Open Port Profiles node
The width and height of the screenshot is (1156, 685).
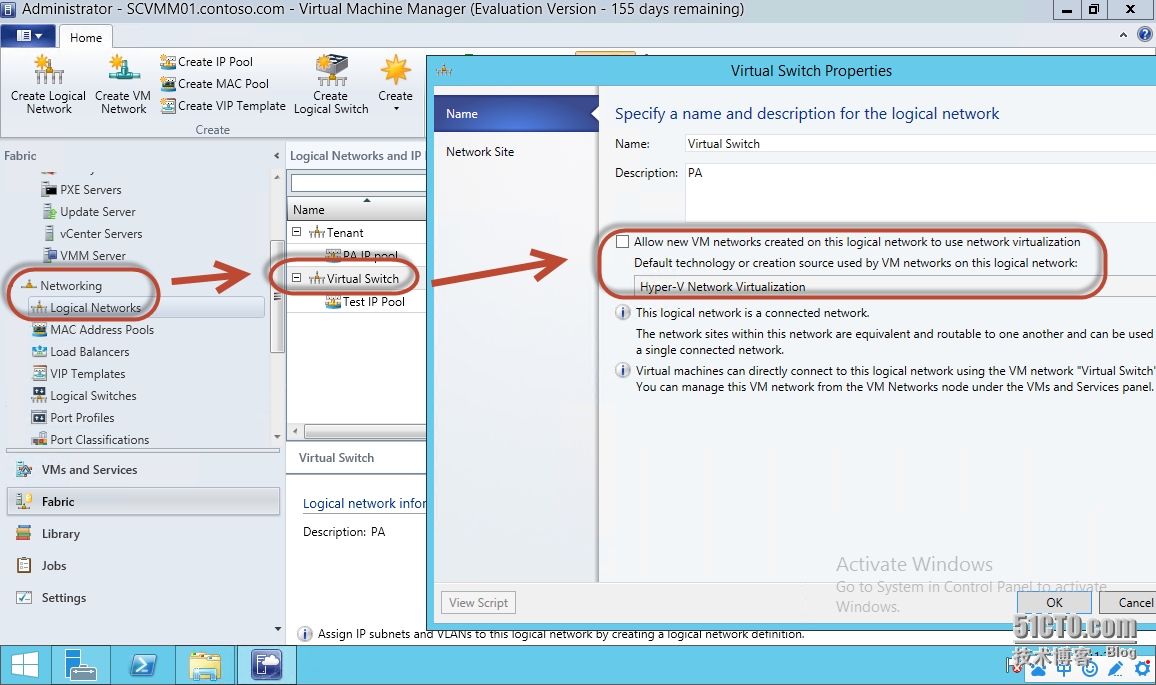pyautogui.click(x=82, y=417)
